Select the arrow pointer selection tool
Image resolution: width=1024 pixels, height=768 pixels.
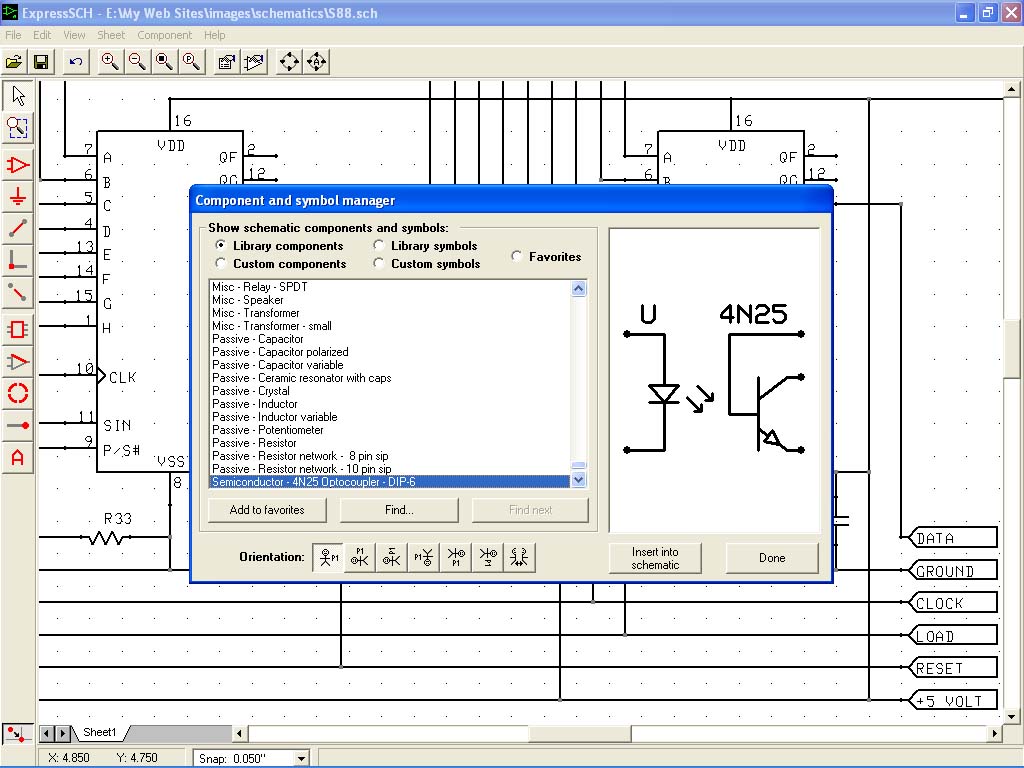17,97
